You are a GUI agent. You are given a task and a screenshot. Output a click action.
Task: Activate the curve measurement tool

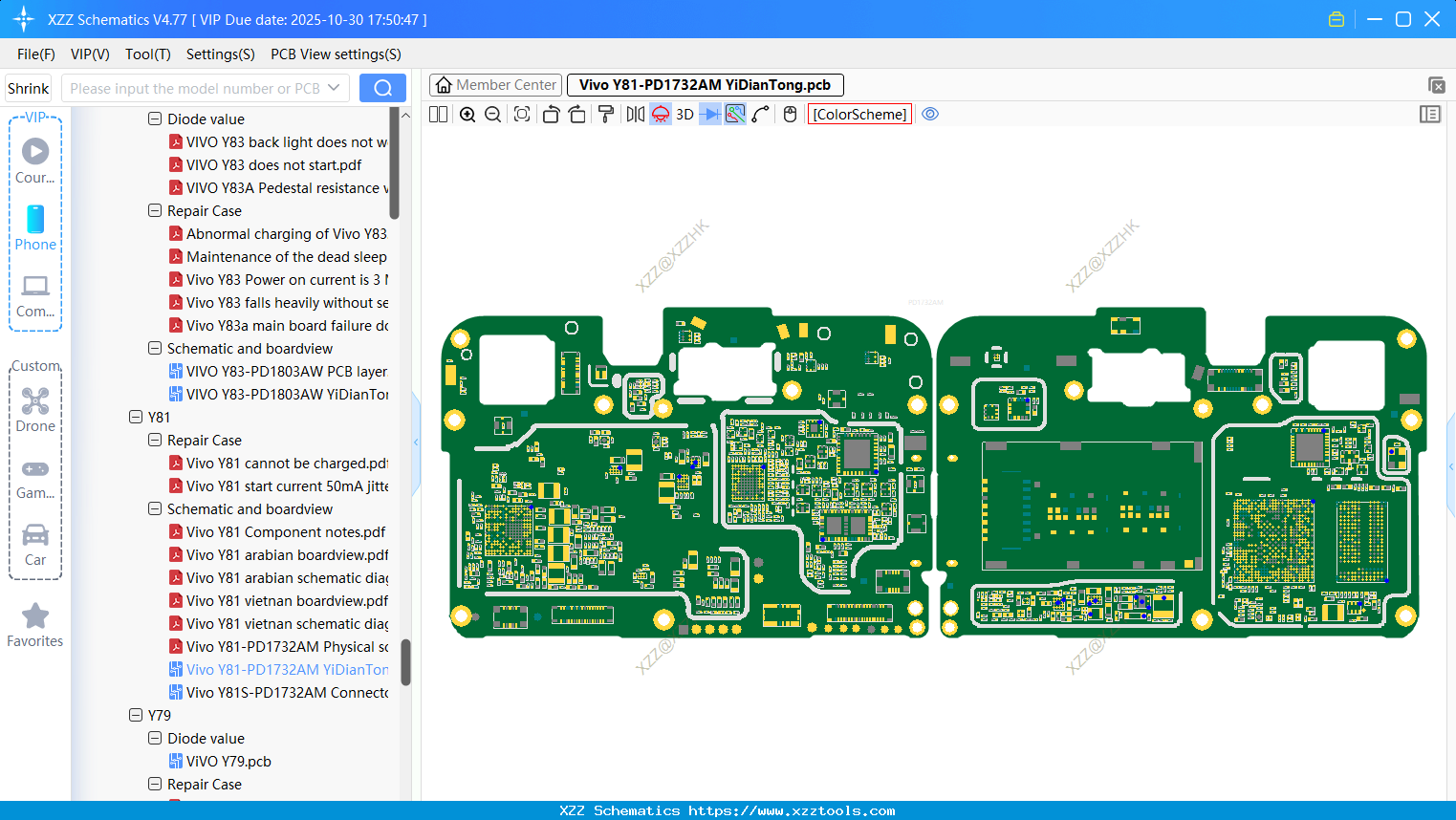pyautogui.click(x=758, y=114)
